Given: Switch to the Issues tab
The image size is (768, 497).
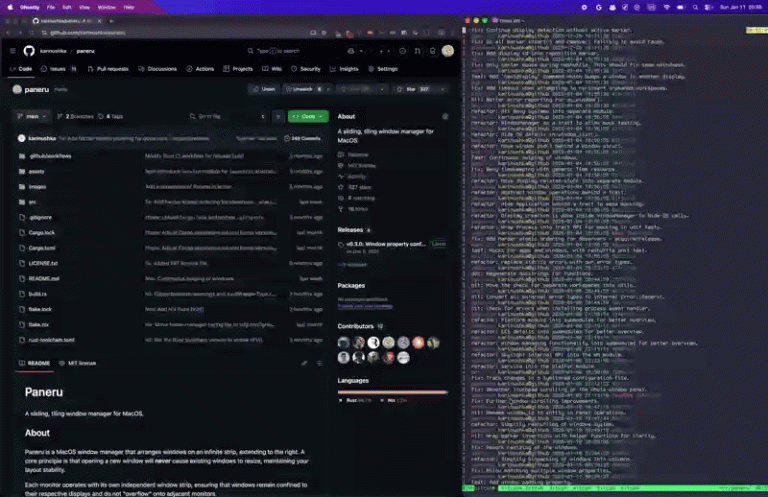Looking at the screenshot, I should tap(58, 69).
